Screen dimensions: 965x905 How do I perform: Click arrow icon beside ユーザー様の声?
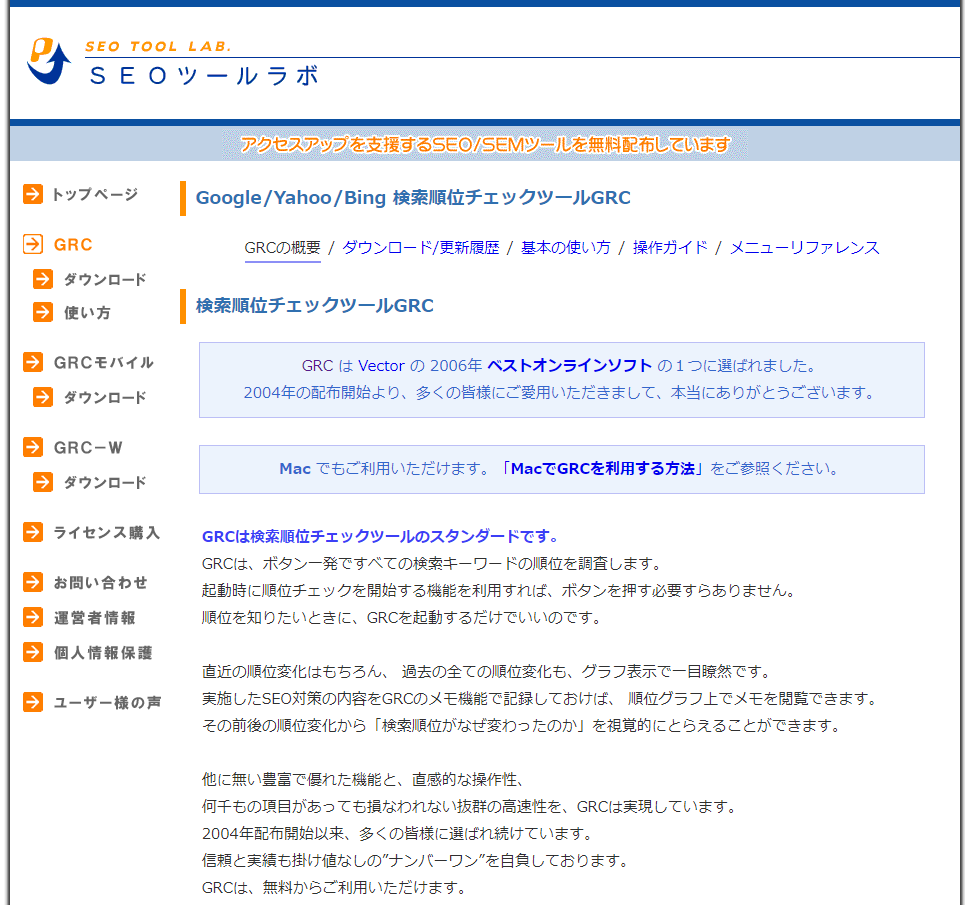[33, 702]
